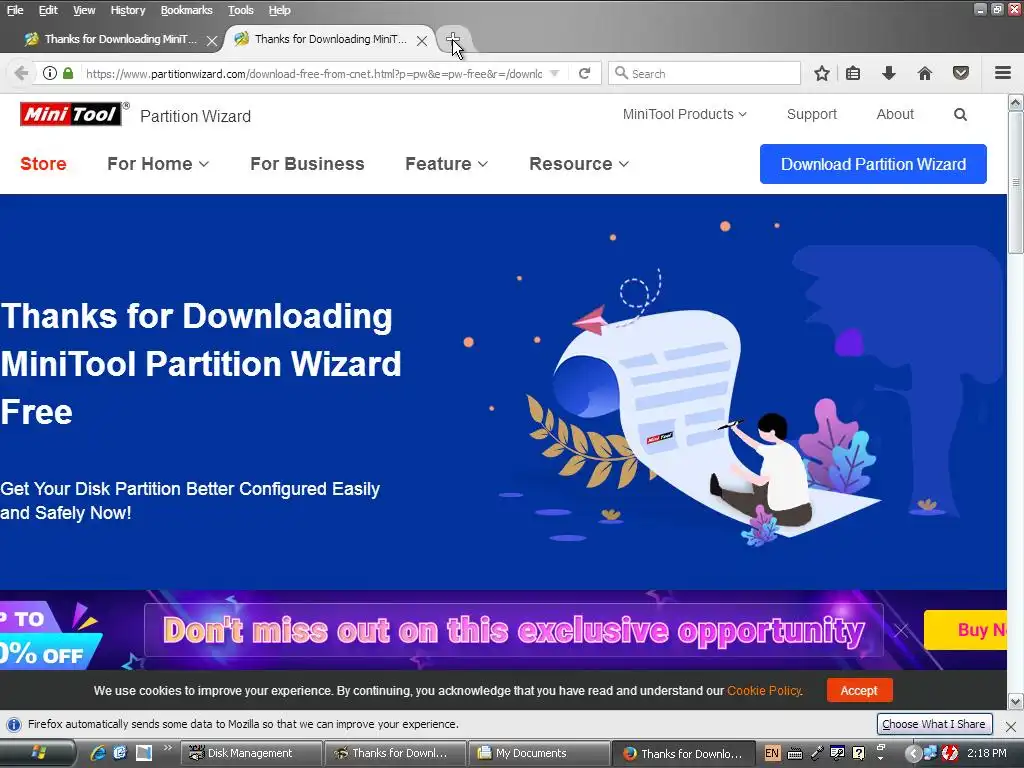The width and height of the screenshot is (1024, 768).
Task: Expand quick launch overflow chevrons
Action: tap(168, 748)
